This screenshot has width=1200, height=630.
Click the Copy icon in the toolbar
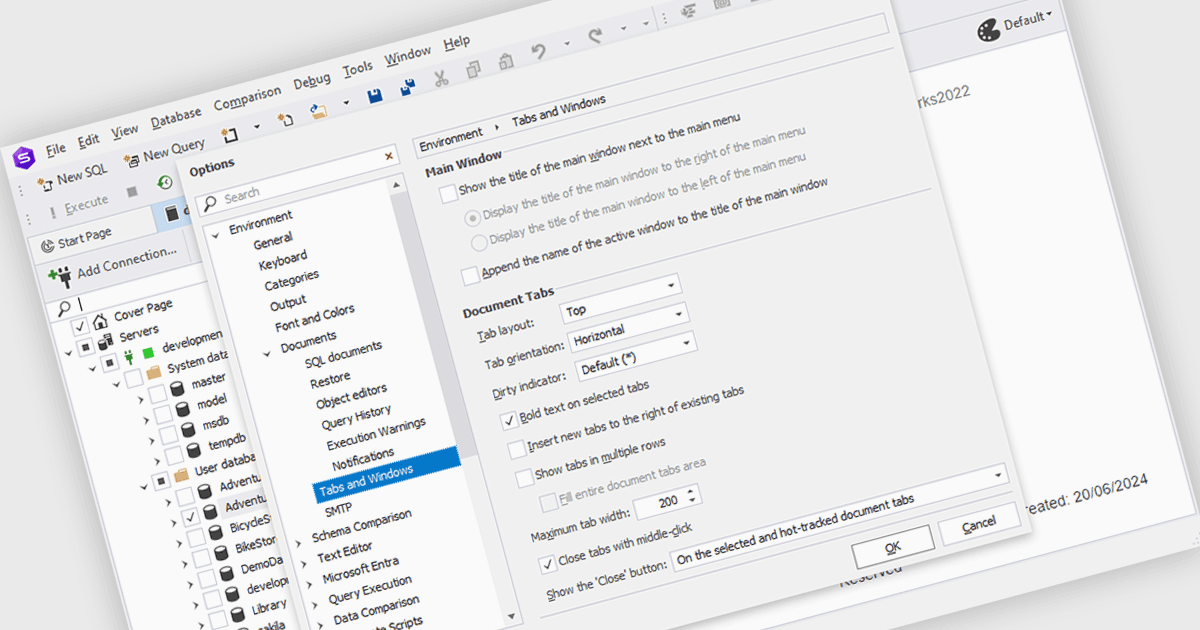(473, 70)
